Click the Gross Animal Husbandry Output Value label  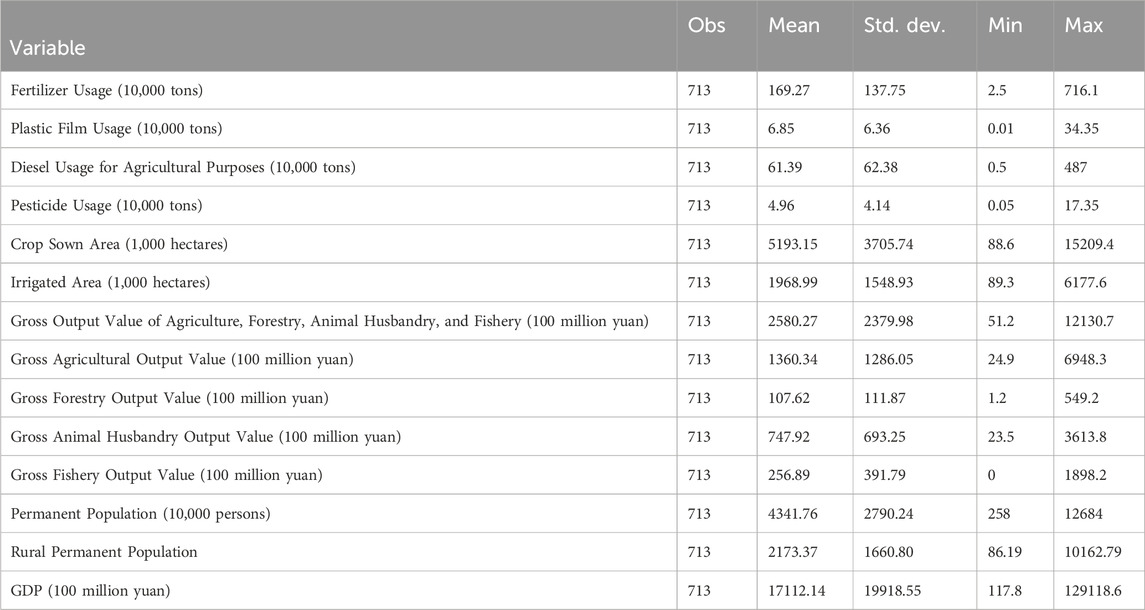point(205,437)
